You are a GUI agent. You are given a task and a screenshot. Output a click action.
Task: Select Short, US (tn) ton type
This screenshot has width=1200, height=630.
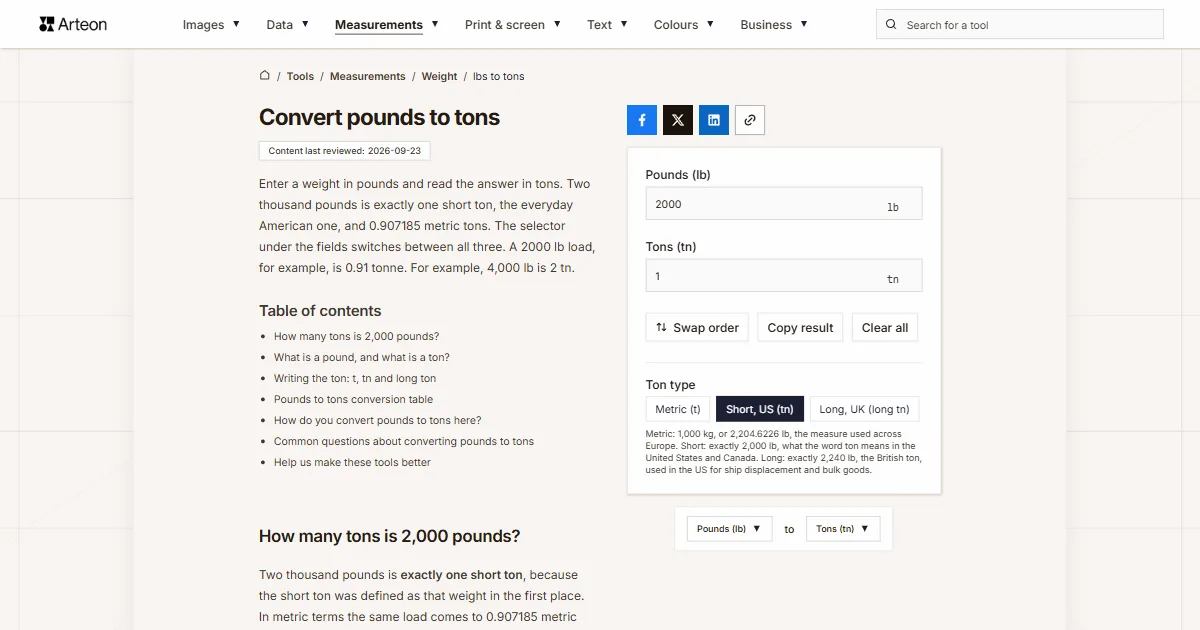760,409
